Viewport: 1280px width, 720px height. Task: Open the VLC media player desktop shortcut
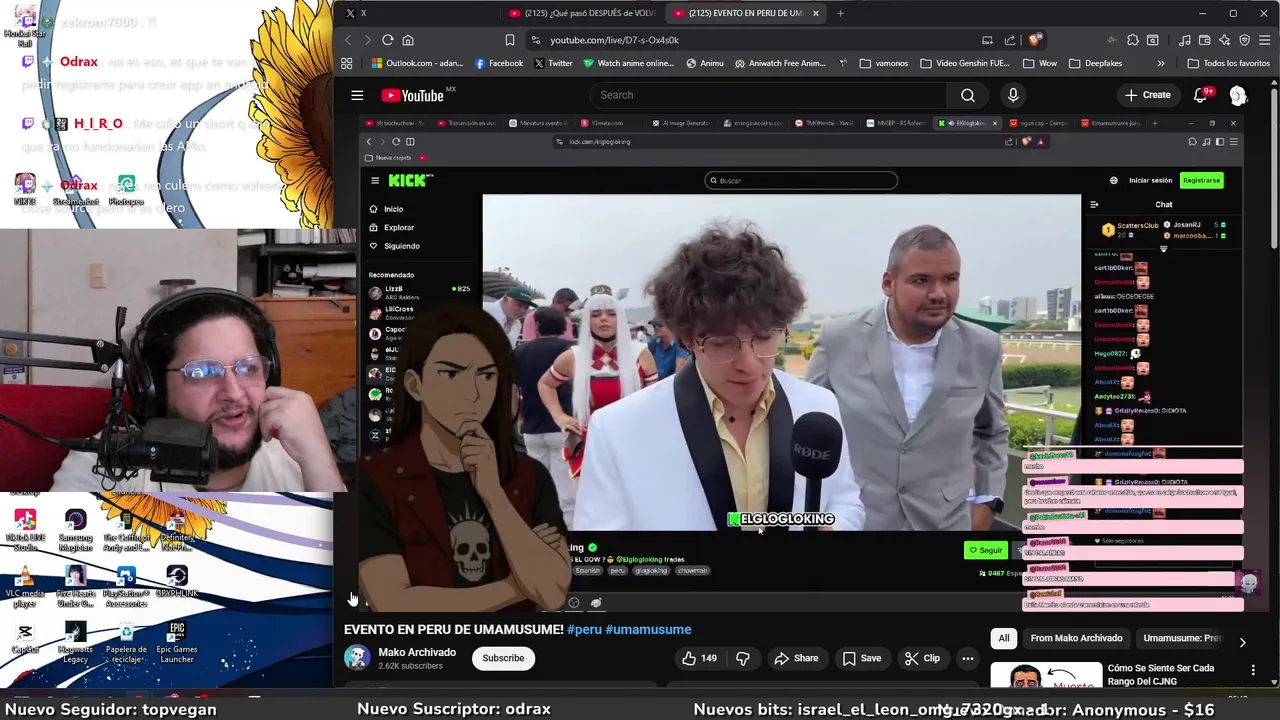(x=25, y=588)
